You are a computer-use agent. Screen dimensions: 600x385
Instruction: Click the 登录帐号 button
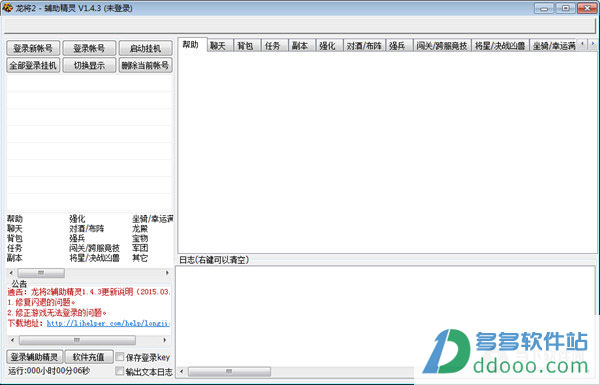pyautogui.click(x=89, y=48)
